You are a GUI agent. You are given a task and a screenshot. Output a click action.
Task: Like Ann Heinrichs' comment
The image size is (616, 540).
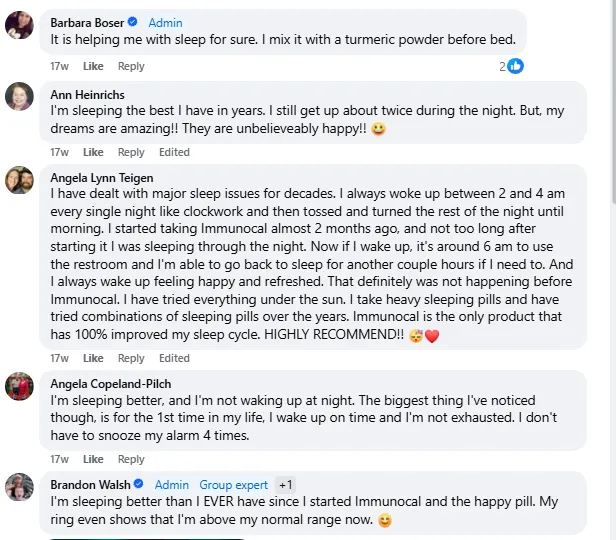(93, 153)
